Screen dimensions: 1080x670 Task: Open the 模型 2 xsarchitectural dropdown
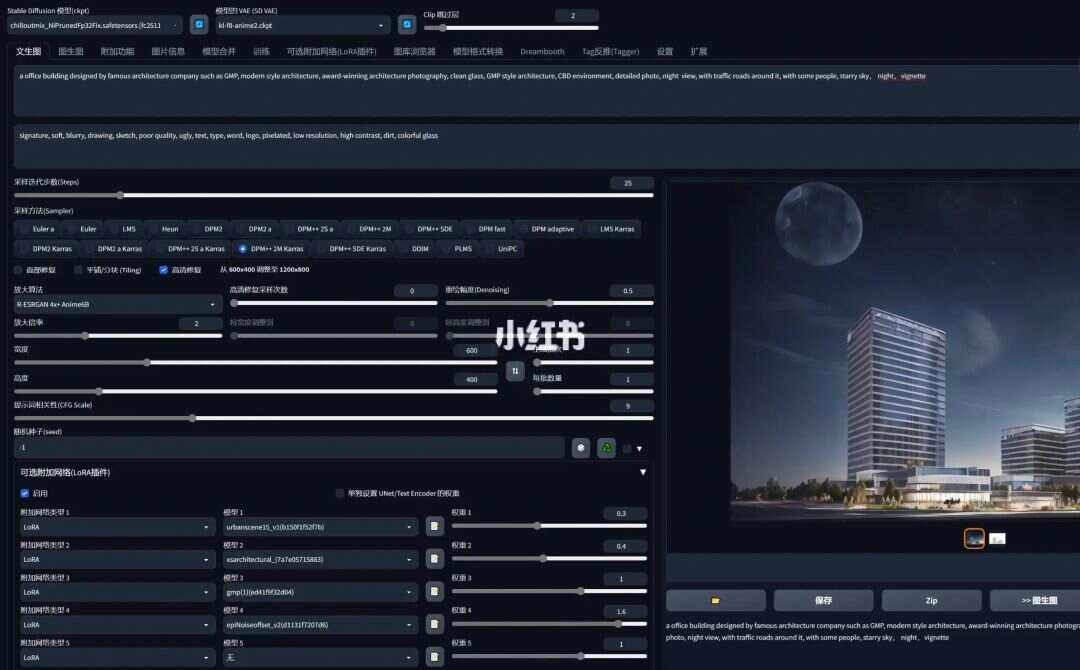pyautogui.click(x=320, y=559)
